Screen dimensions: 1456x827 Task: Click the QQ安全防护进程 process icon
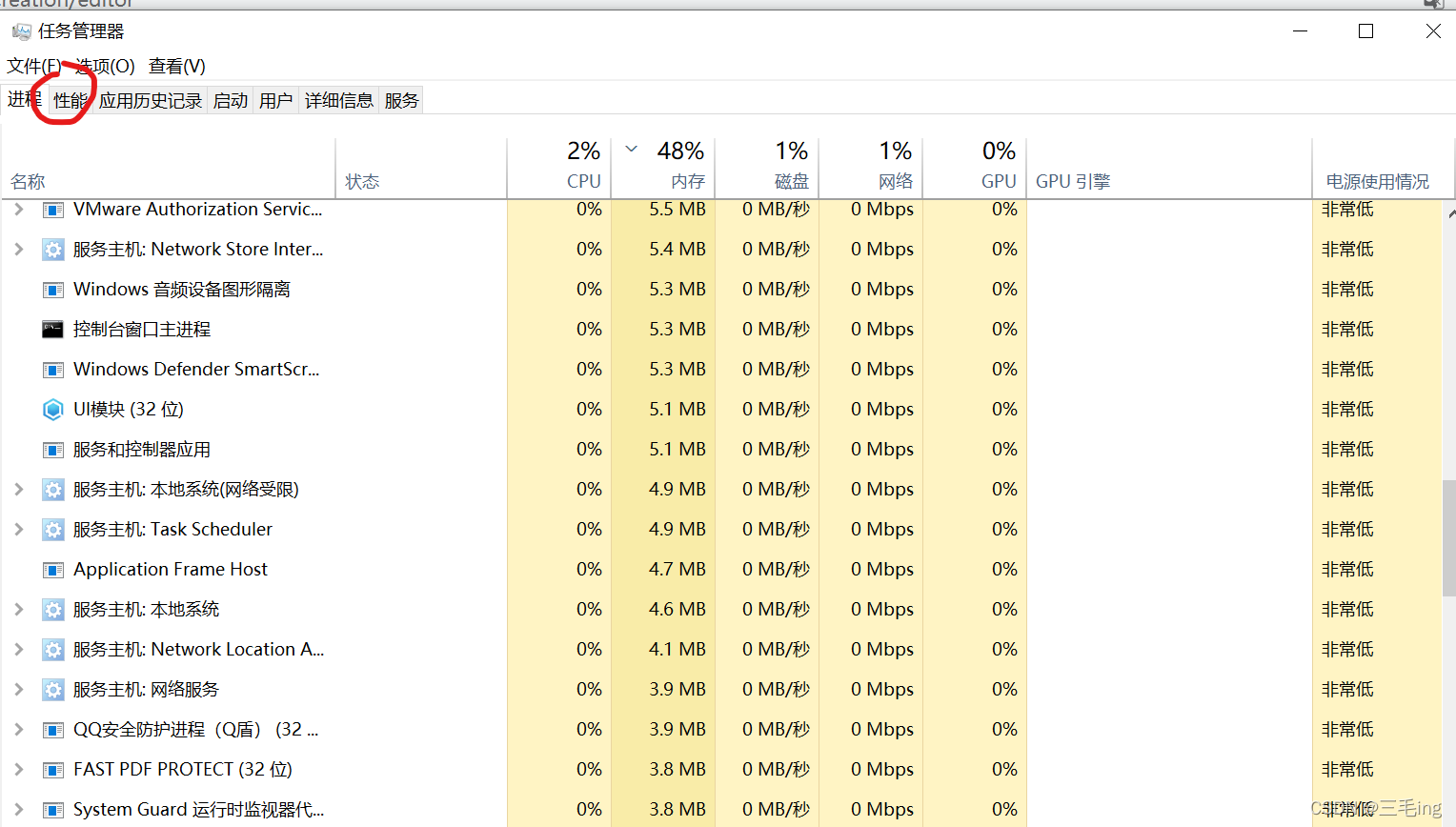(53, 730)
